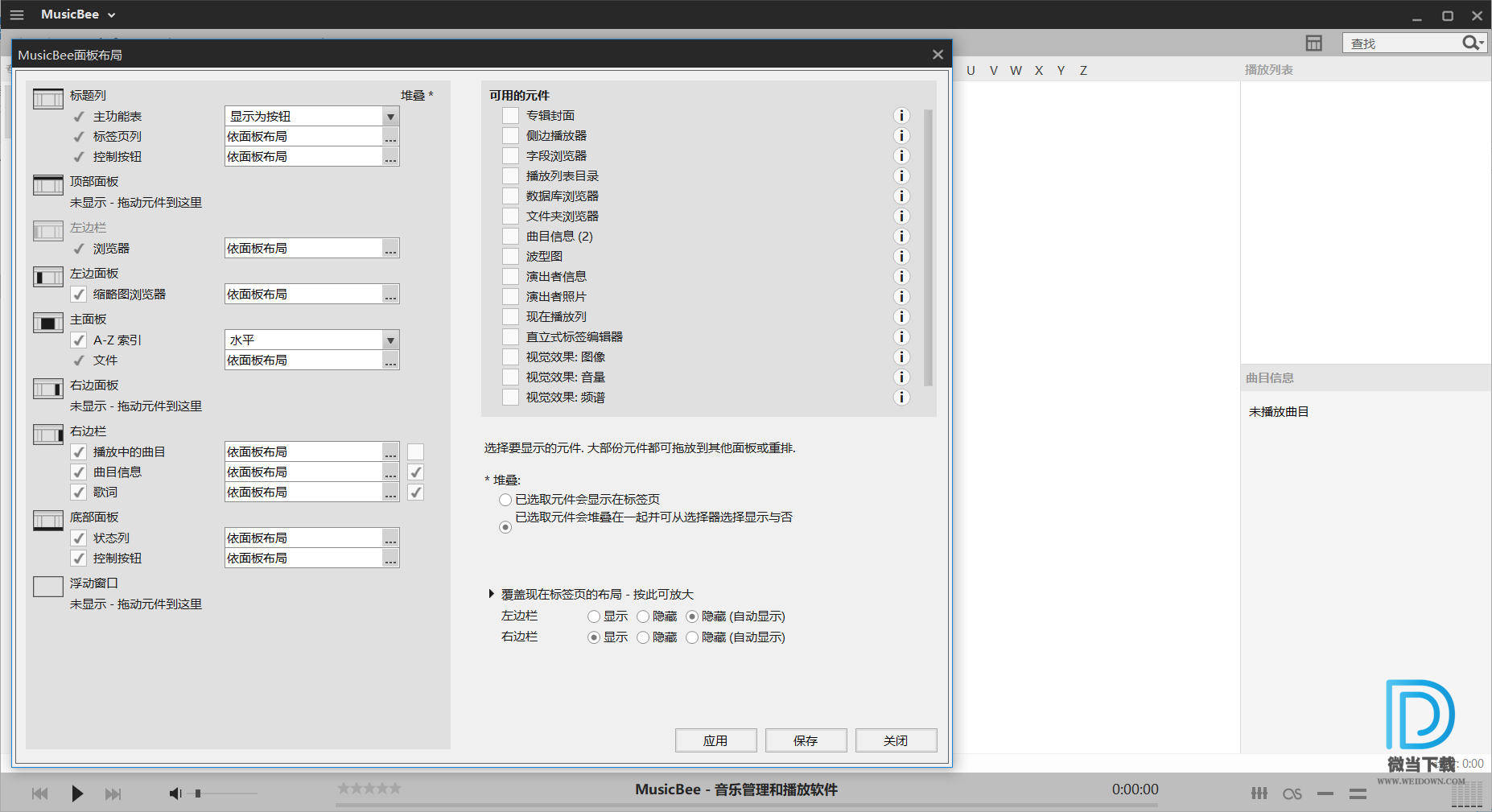Jump to letter Z in A-Z index
Image resolution: width=1492 pixels, height=812 pixels.
point(1083,71)
